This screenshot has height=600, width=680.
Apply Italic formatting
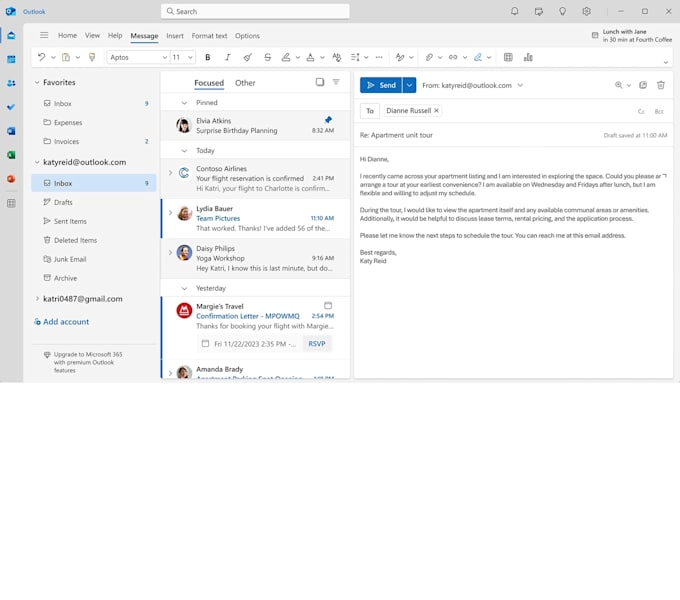tap(227, 57)
